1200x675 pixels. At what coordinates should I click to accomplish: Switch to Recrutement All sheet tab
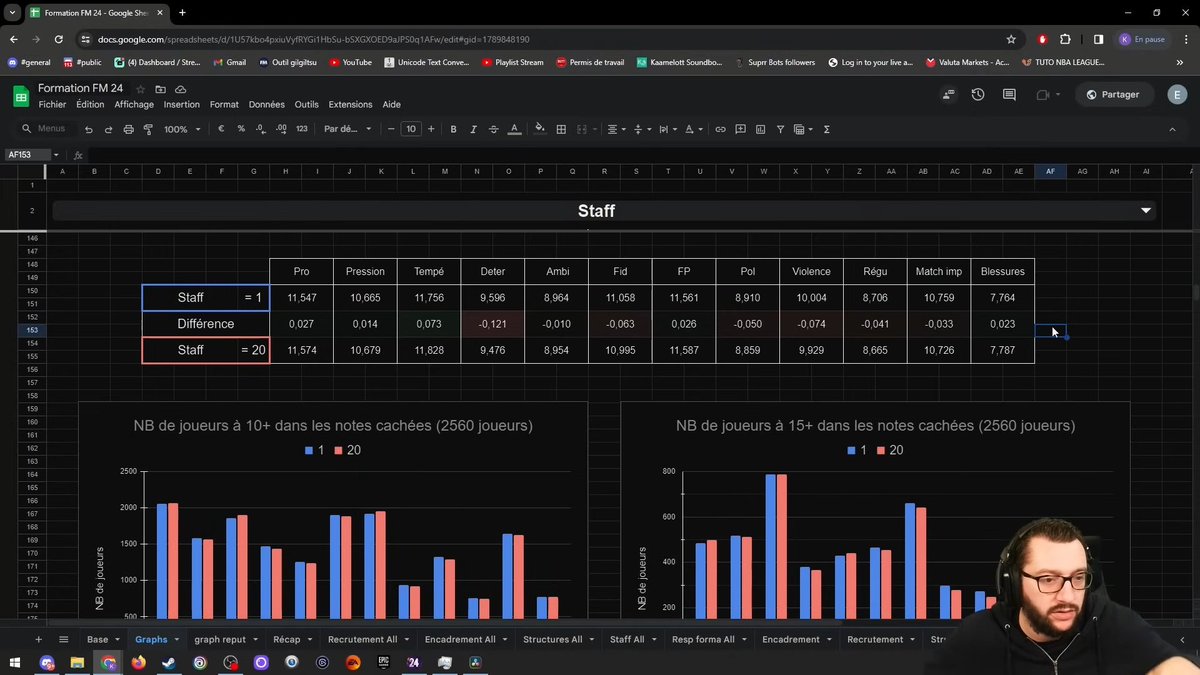(x=362, y=639)
